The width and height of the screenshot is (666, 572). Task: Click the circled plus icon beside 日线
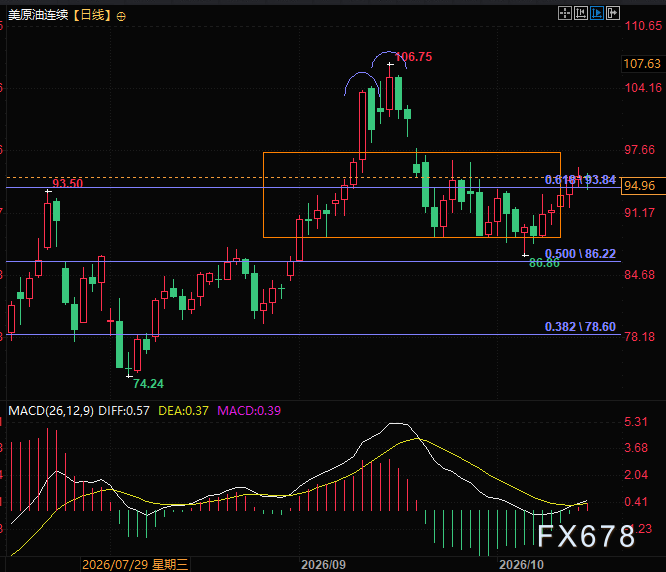click(x=121, y=17)
